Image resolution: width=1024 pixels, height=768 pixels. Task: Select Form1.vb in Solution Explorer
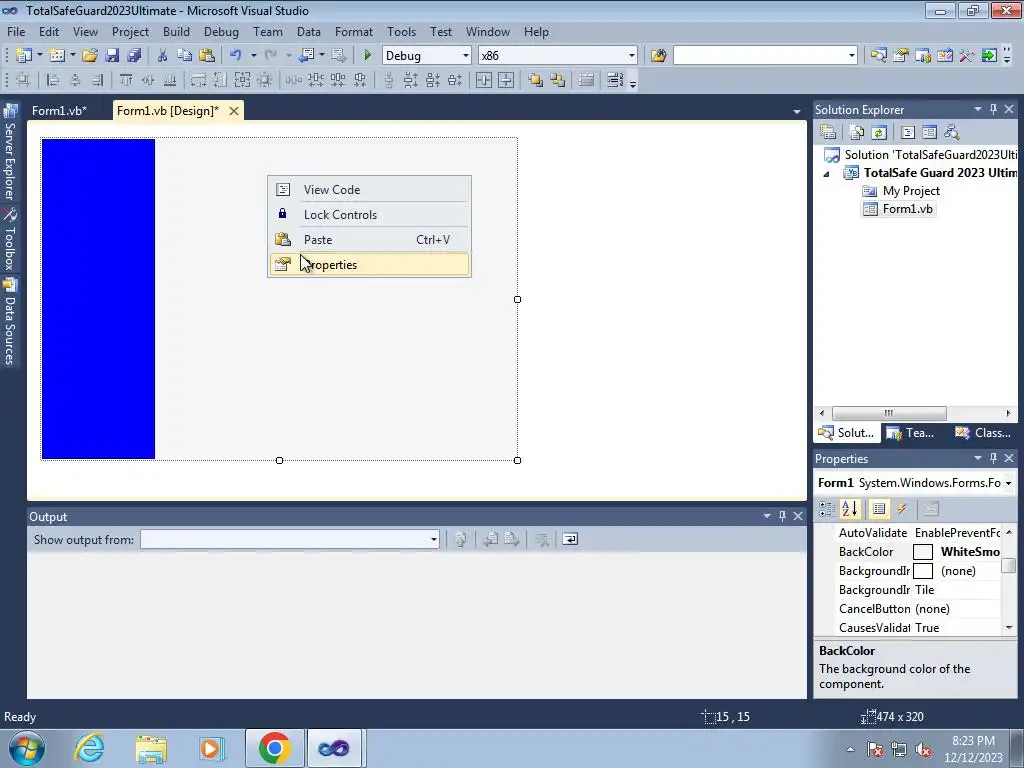tap(907, 209)
